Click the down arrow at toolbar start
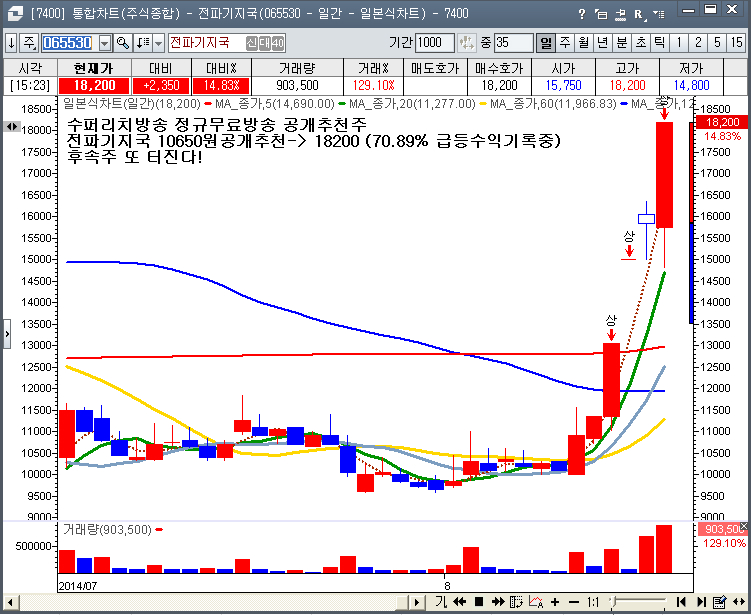751x615 pixels. 11,43
